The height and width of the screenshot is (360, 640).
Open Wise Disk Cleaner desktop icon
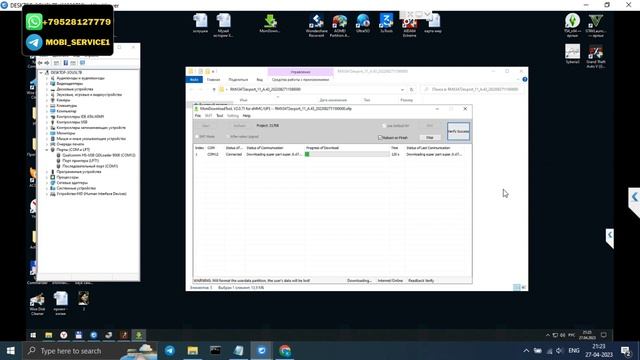[37, 304]
